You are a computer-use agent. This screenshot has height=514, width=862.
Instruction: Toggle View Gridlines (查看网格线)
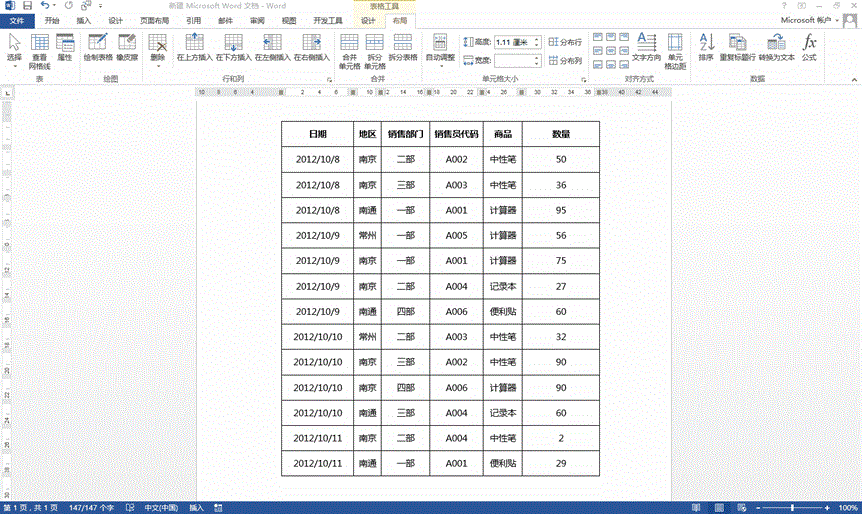click(40, 46)
